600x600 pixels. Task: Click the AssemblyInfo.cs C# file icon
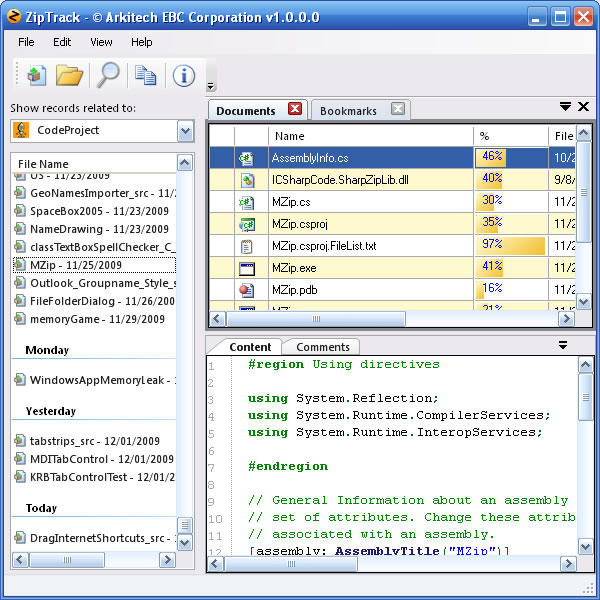246,158
